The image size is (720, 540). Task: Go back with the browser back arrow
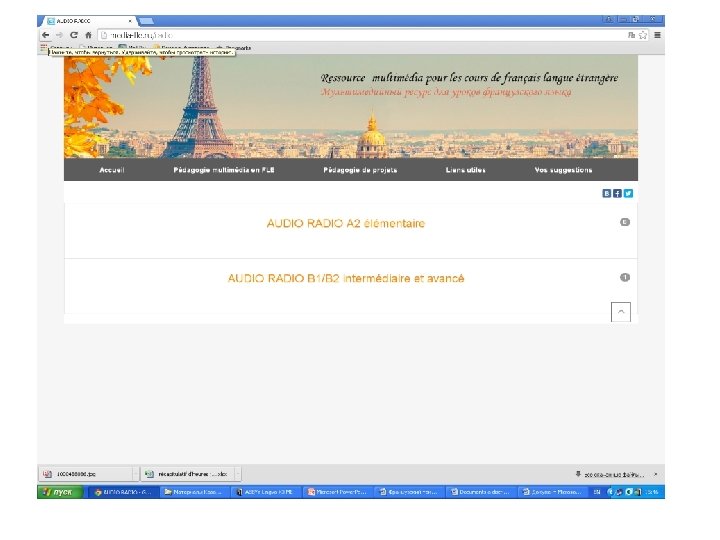(x=45, y=35)
